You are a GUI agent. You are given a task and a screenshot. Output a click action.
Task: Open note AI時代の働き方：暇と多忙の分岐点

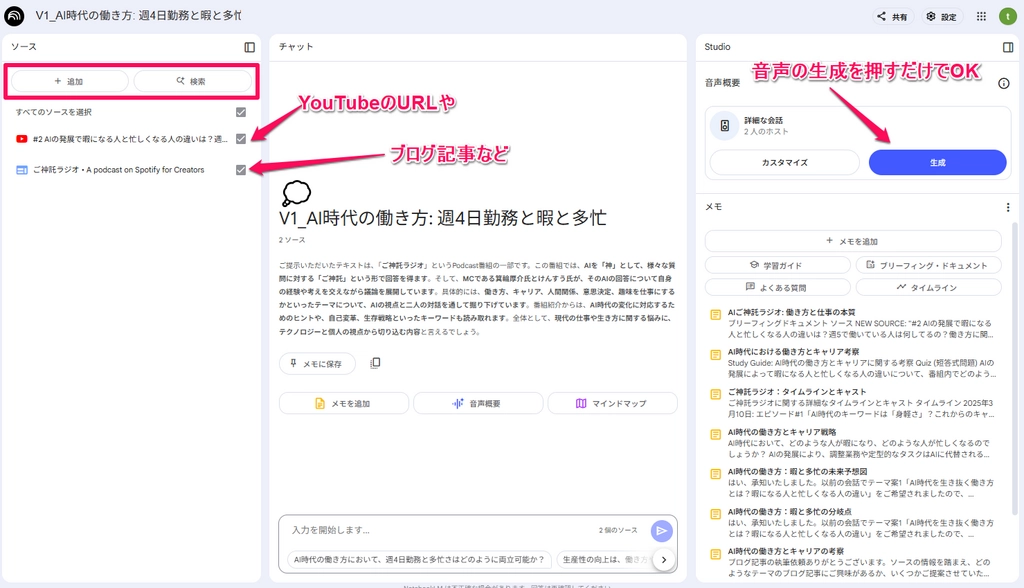coord(852,522)
